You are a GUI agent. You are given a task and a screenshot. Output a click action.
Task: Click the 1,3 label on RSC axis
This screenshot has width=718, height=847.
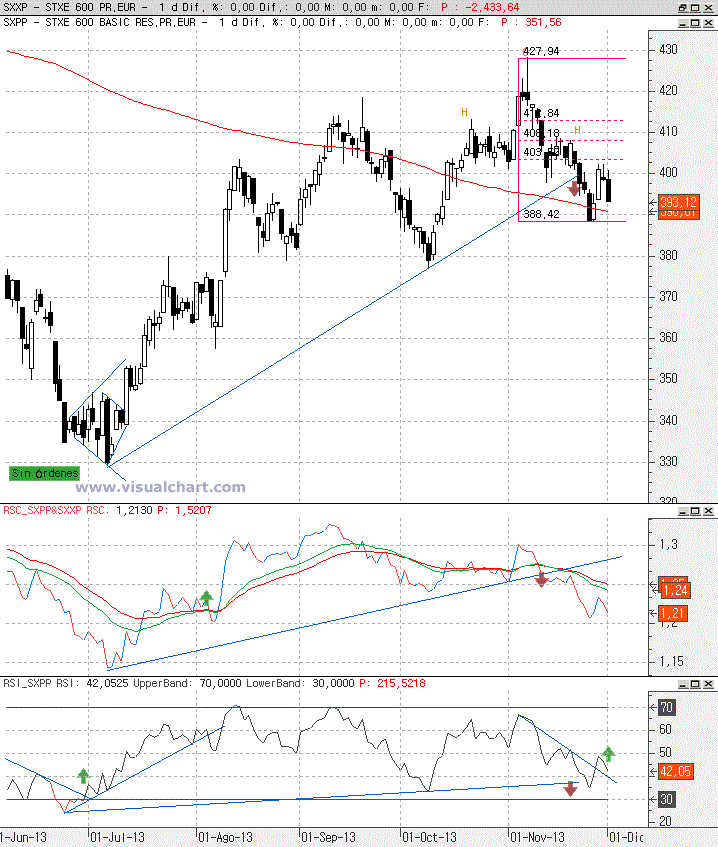coord(668,544)
